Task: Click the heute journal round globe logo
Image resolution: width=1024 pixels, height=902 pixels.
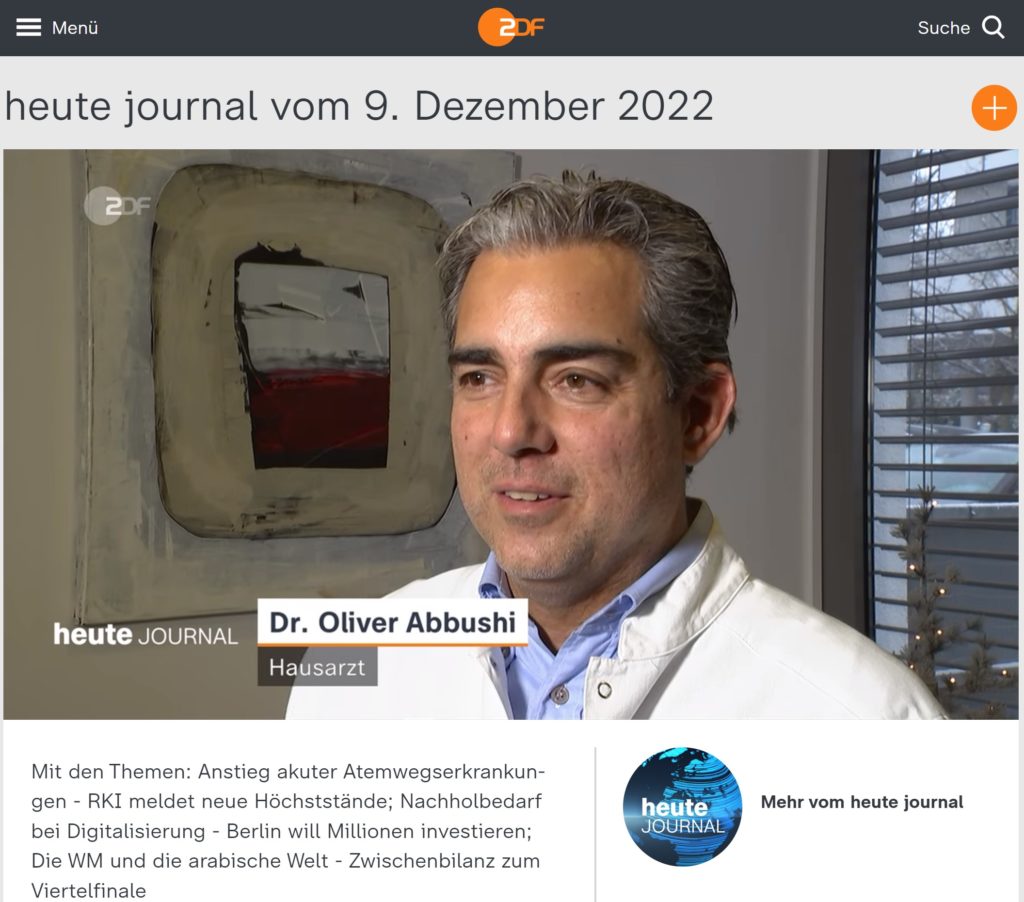Action: (682, 807)
